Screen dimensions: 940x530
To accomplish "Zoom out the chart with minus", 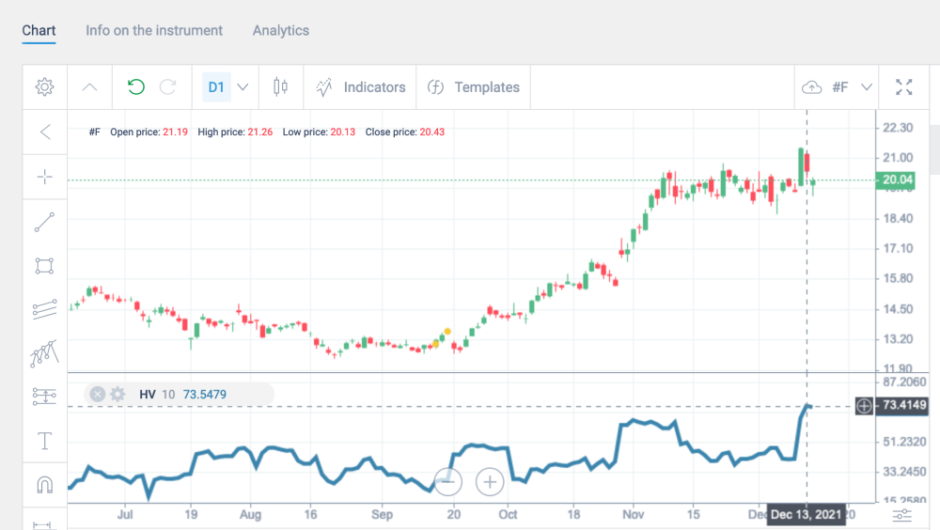I will (x=448, y=481).
